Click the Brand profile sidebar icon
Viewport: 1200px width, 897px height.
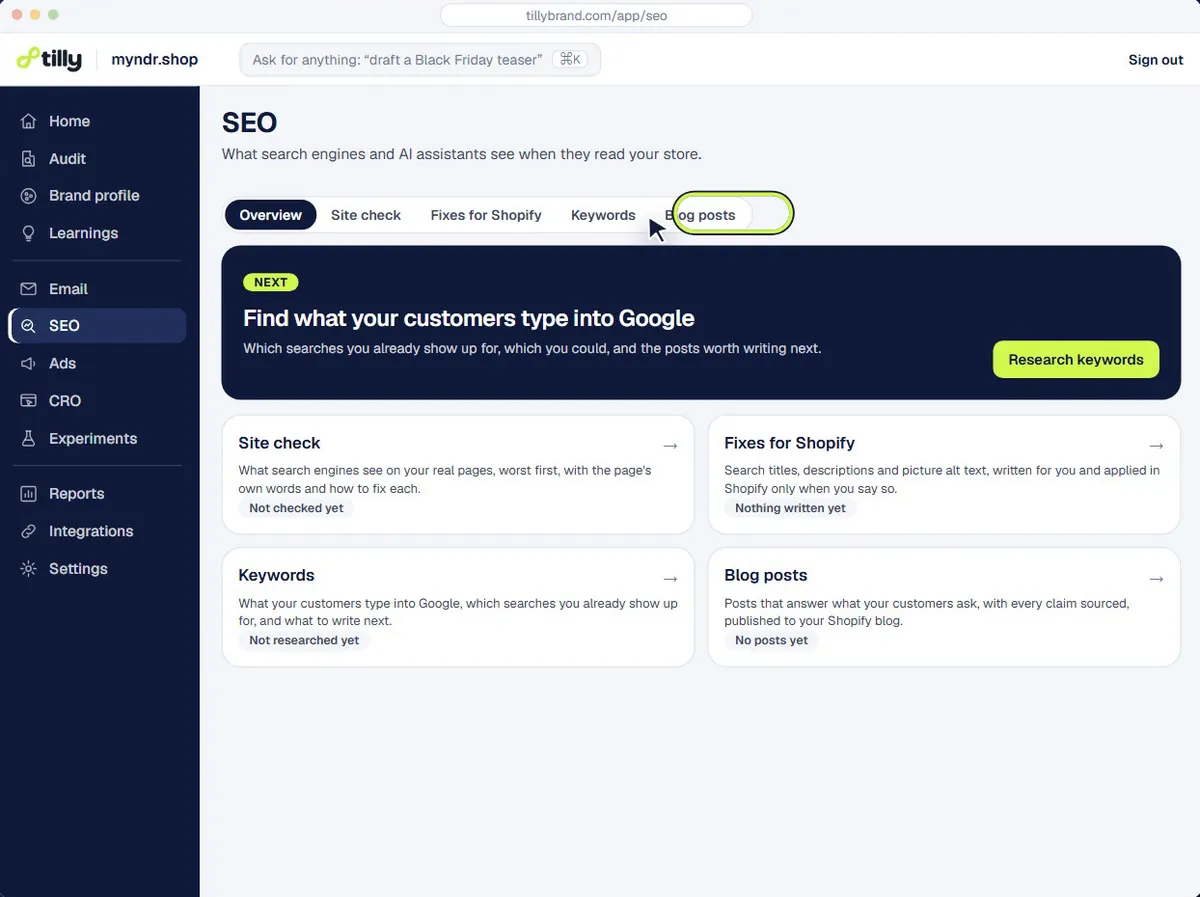[x=29, y=196]
